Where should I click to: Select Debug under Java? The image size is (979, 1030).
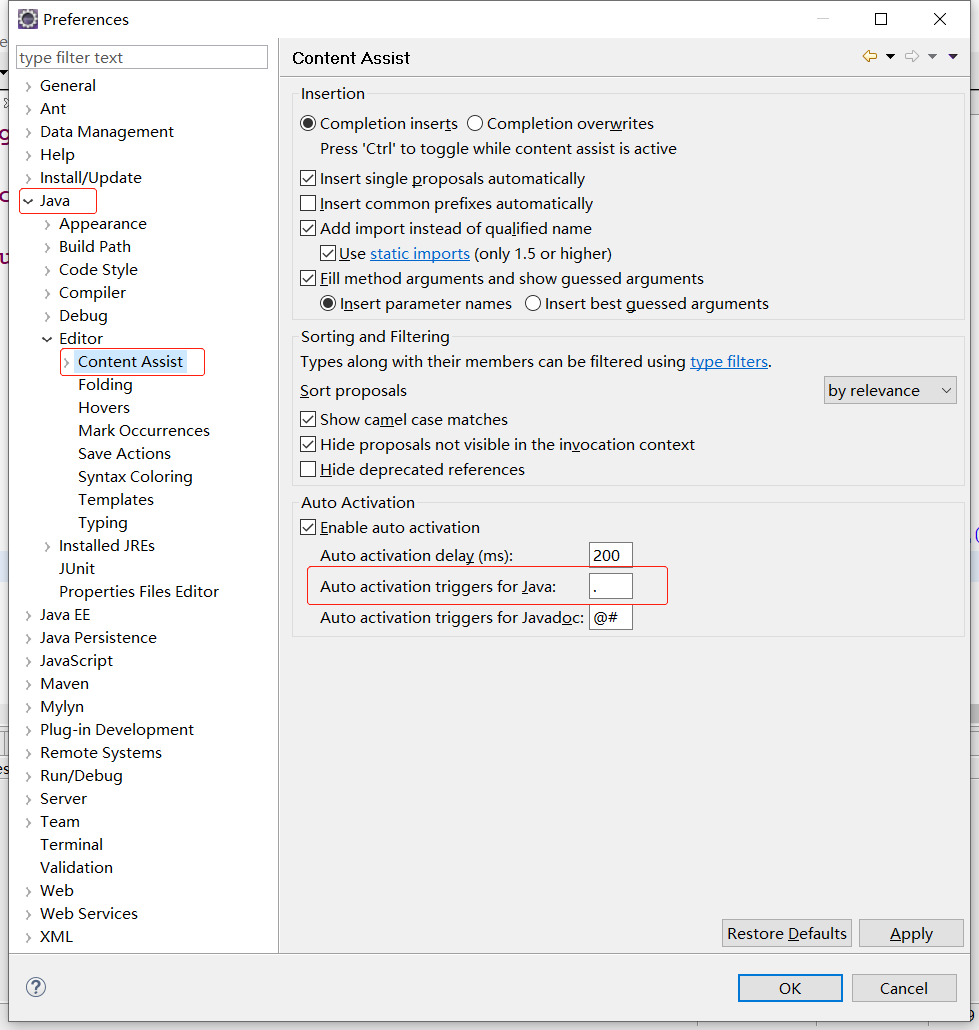point(83,316)
